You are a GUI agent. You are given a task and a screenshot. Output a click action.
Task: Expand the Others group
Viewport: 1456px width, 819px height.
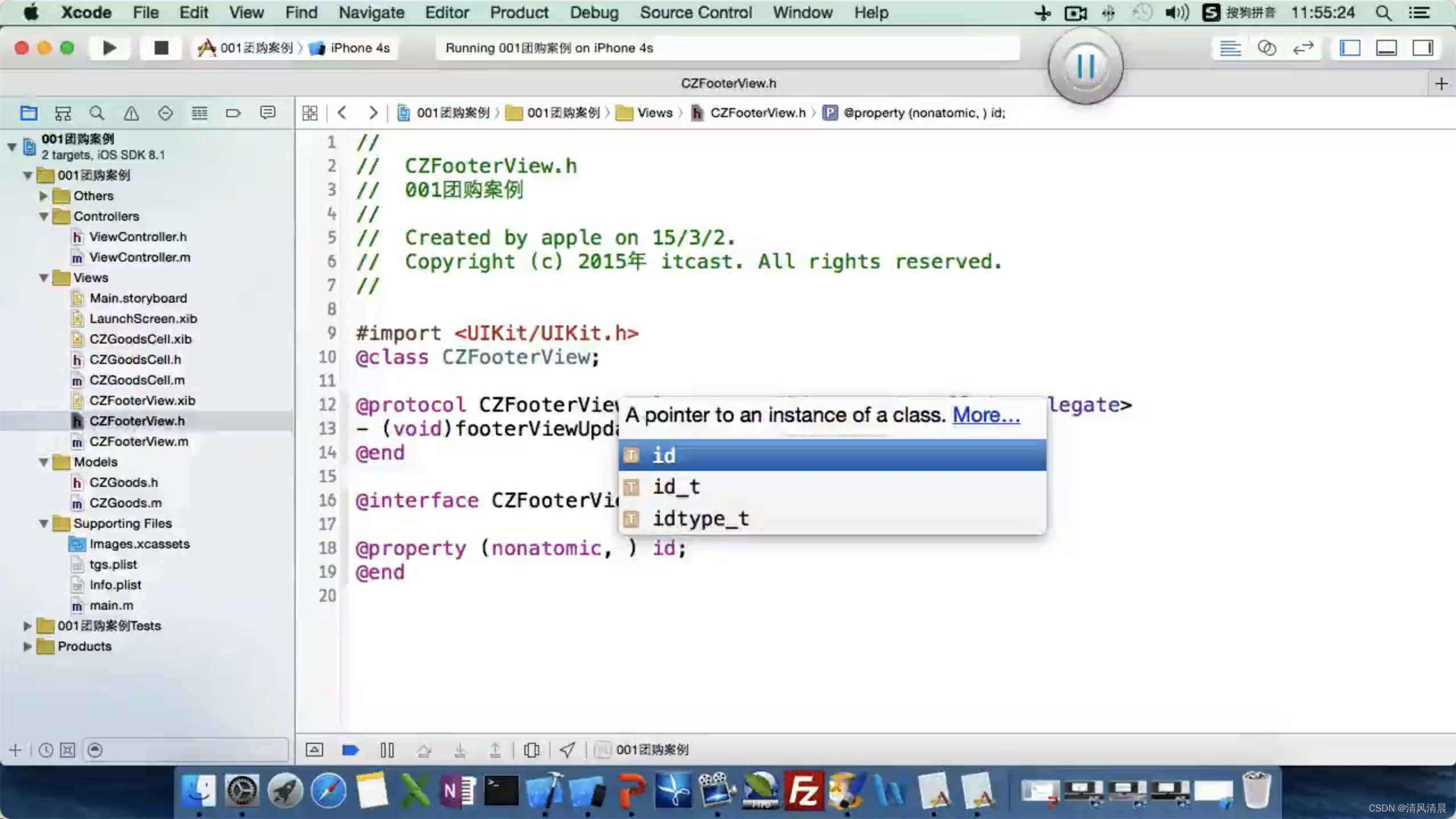pos(43,196)
